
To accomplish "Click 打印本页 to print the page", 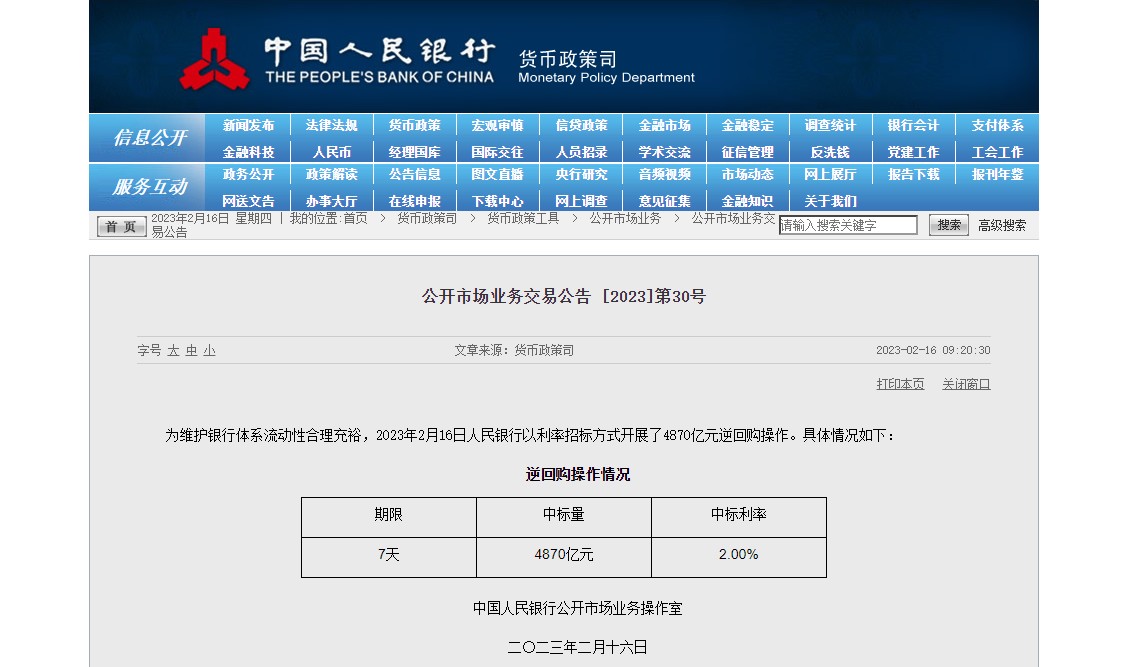I will click(900, 384).
